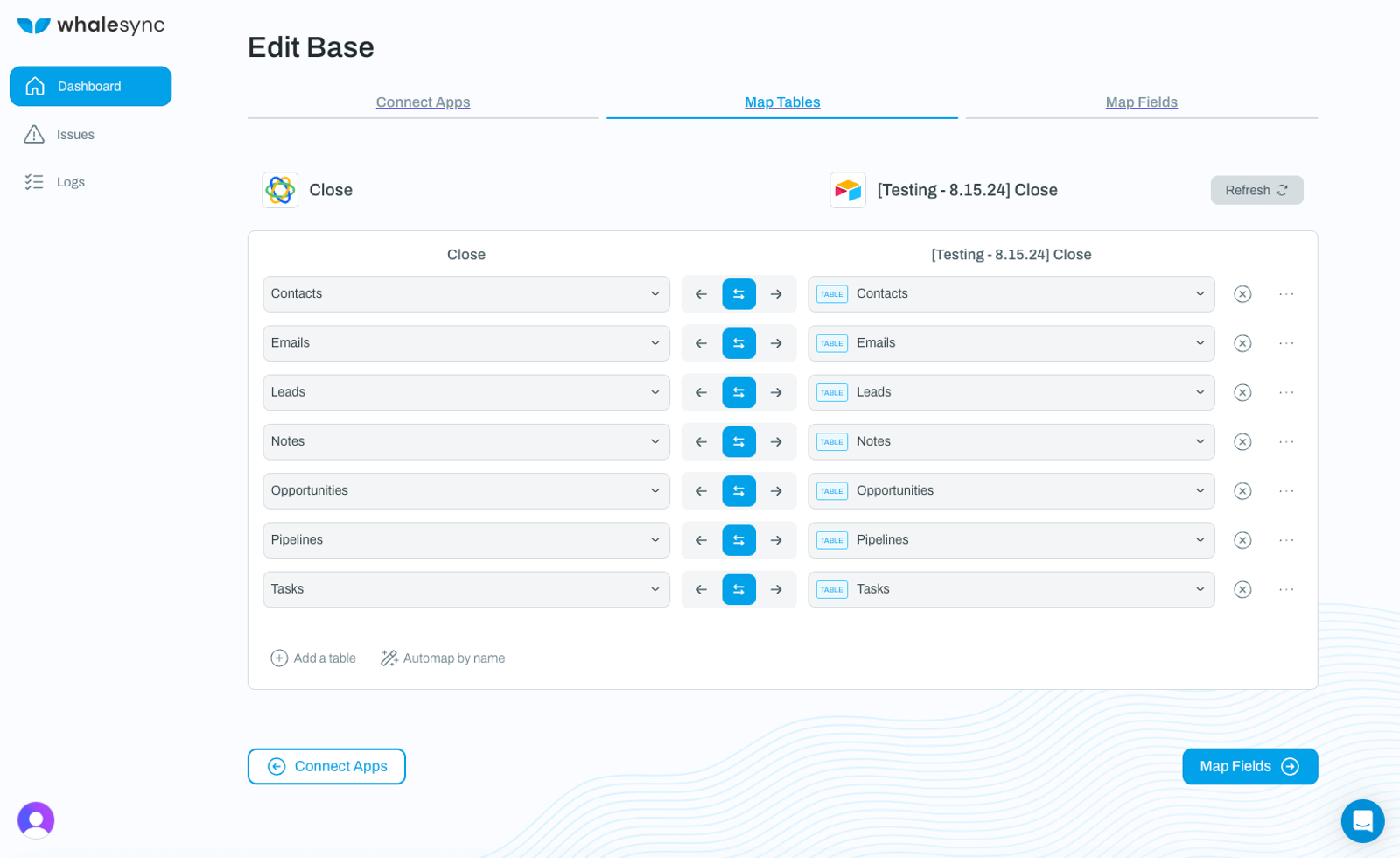Continue with the blue Map Fields button

tap(1249, 766)
